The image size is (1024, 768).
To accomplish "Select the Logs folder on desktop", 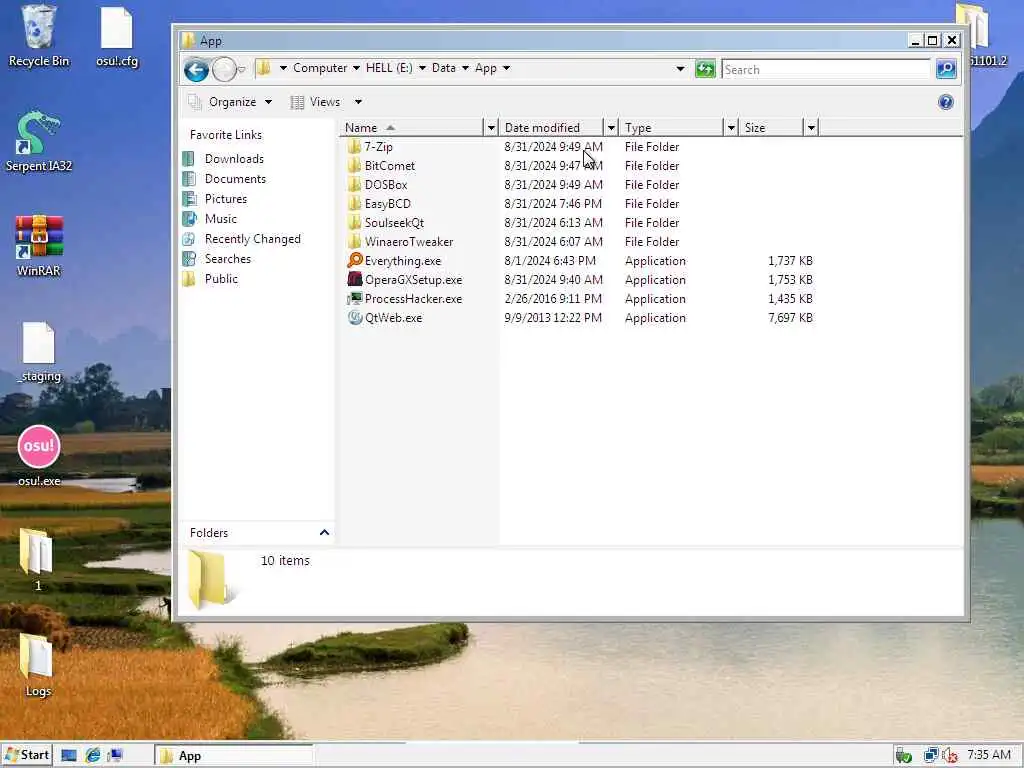I will pyautogui.click(x=37, y=665).
